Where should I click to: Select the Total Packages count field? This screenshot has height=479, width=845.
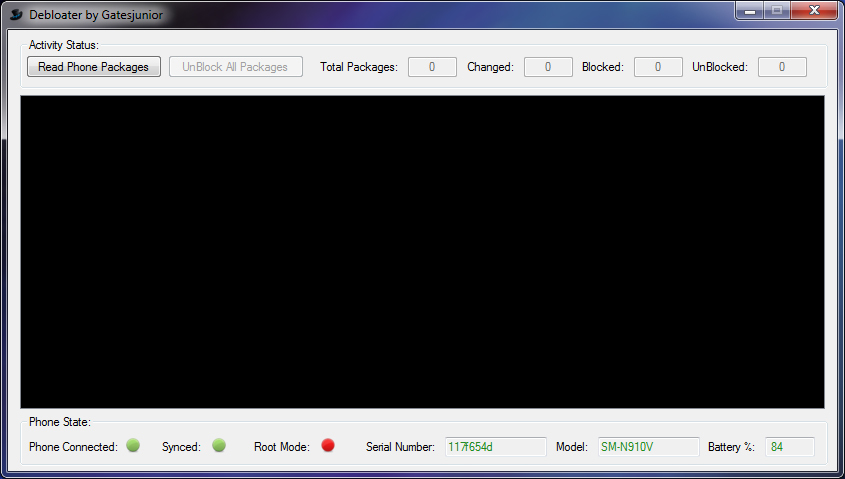[432, 67]
